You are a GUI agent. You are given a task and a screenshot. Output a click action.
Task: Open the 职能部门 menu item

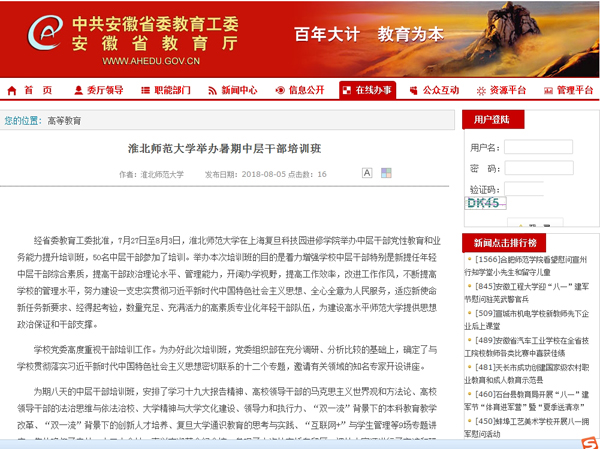tap(172, 90)
